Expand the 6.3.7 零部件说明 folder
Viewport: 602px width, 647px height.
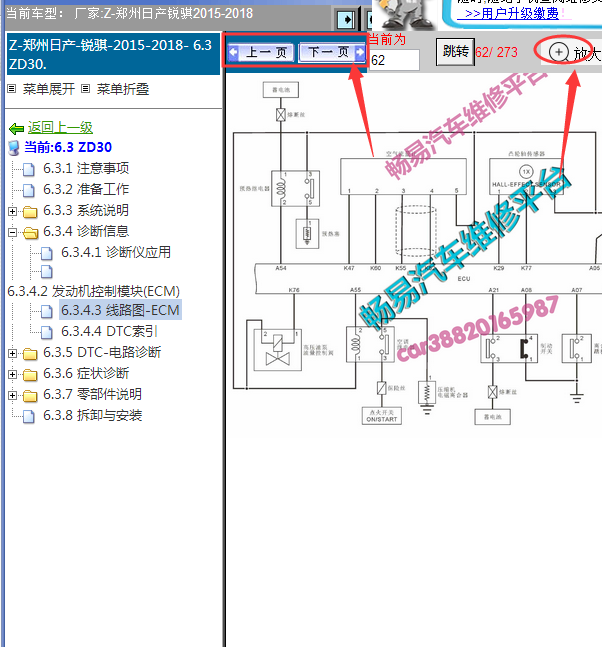coord(12,396)
